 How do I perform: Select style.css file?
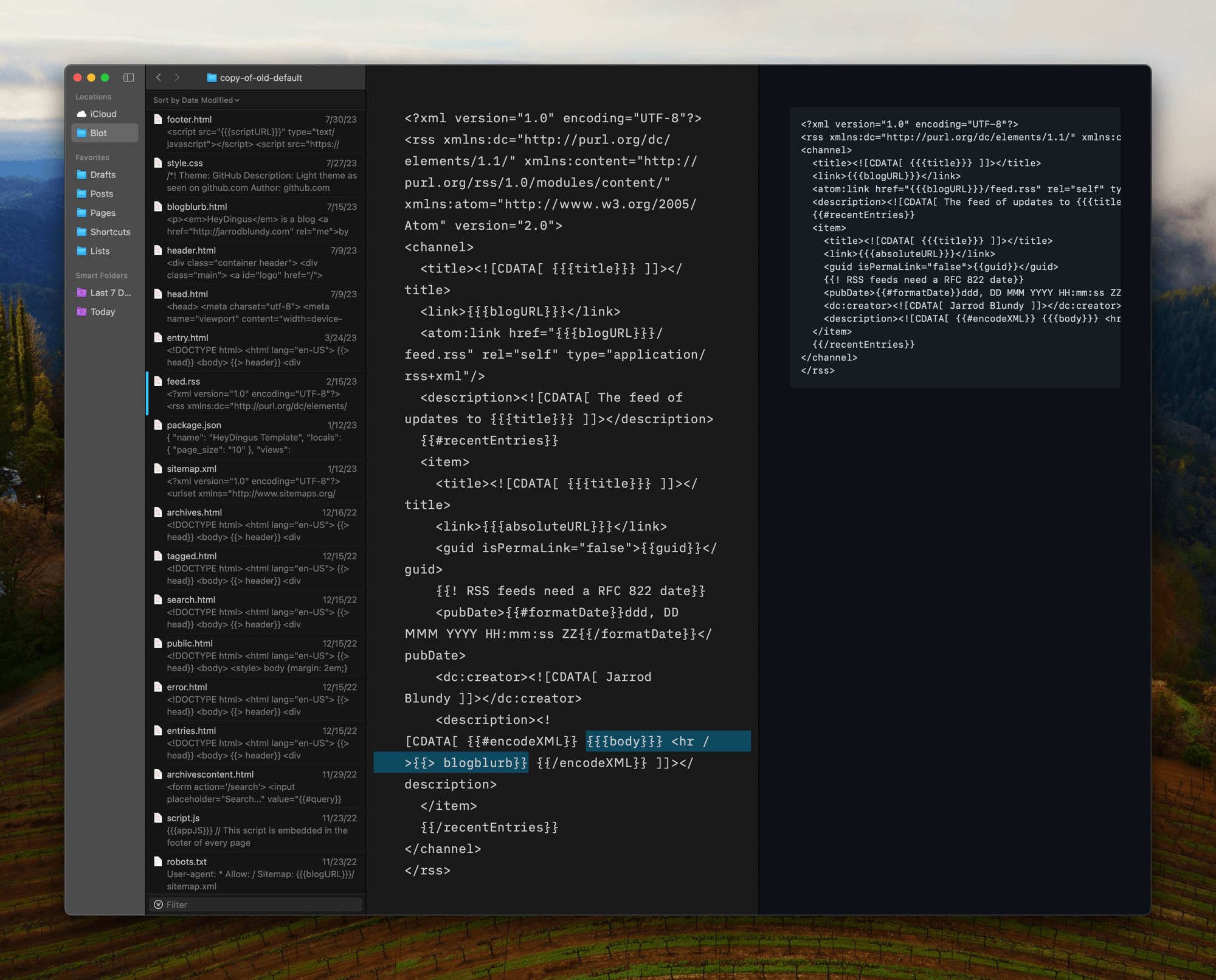coord(256,175)
